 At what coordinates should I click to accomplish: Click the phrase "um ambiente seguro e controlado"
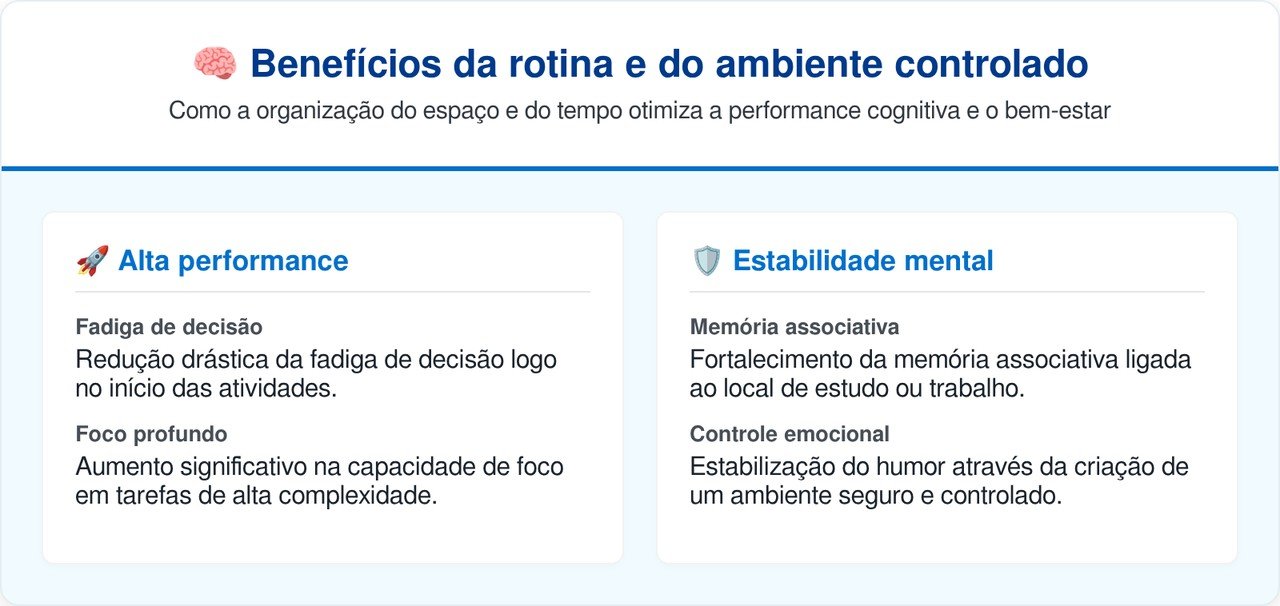(875, 495)
